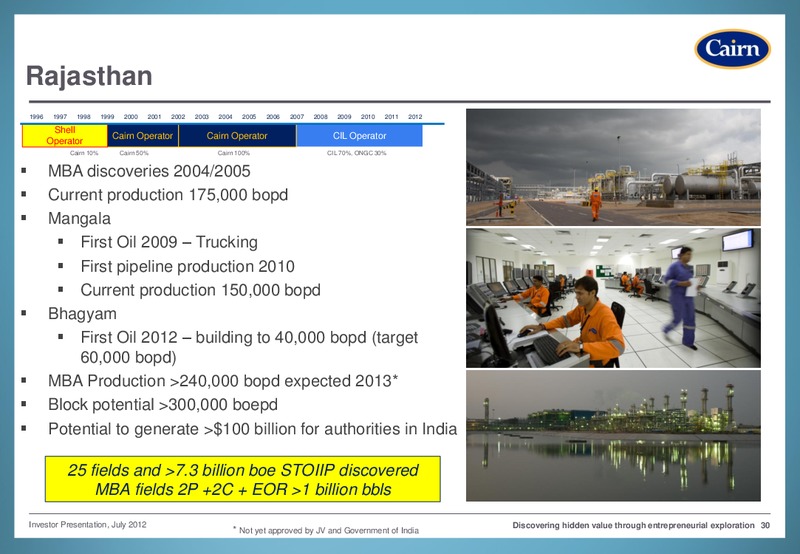800x554 pixels.
Task: Click the 1996 year label
Action: pyautogui.click(x=36, y=117)
